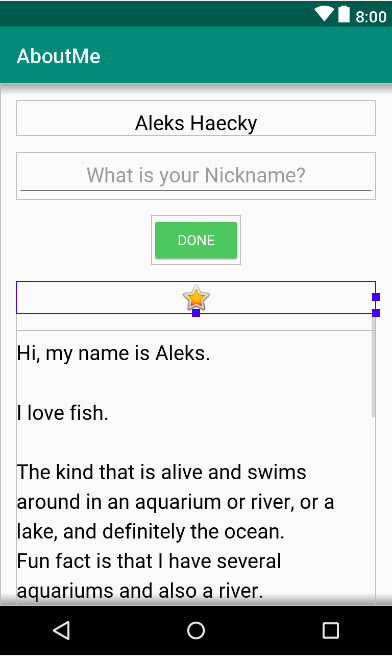Tap the Android back triangle button
392x656 pixels.
click(61, 630)
